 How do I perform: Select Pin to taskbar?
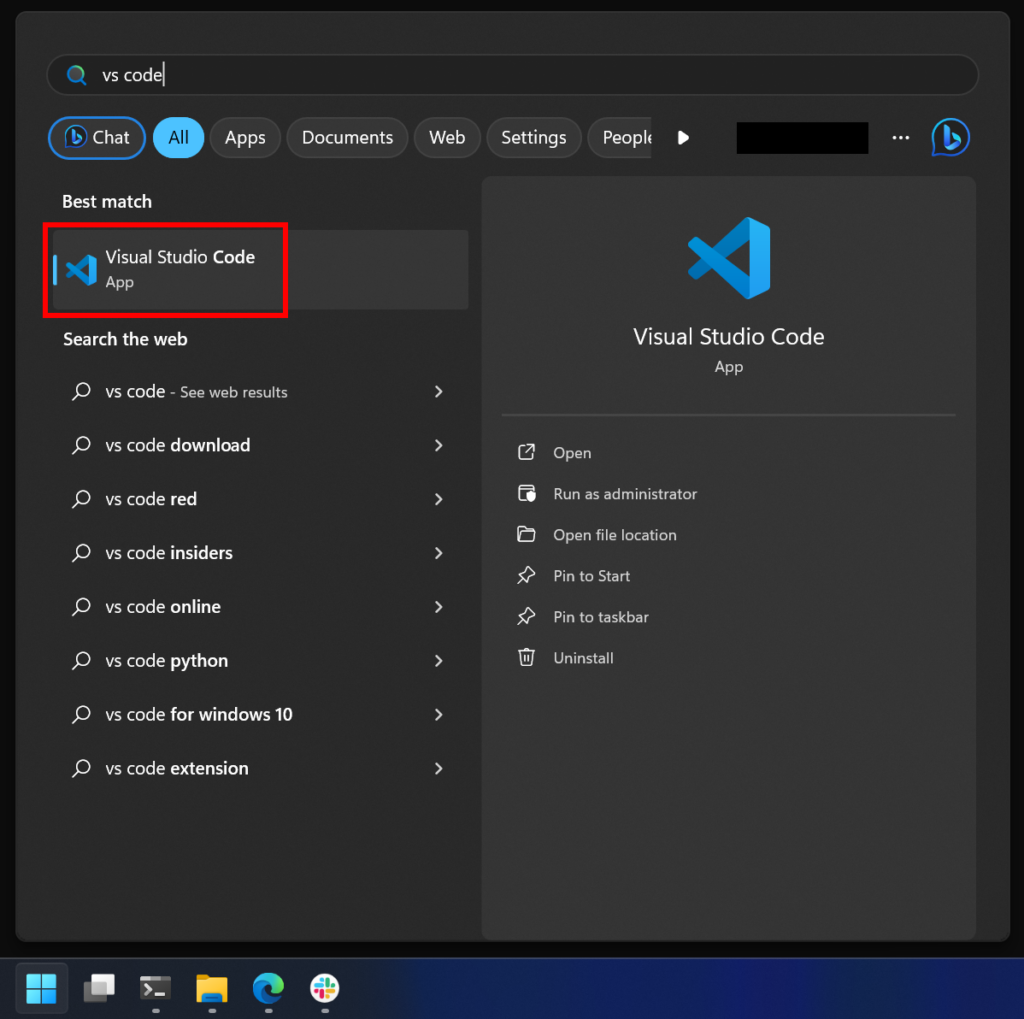[601, 617]
